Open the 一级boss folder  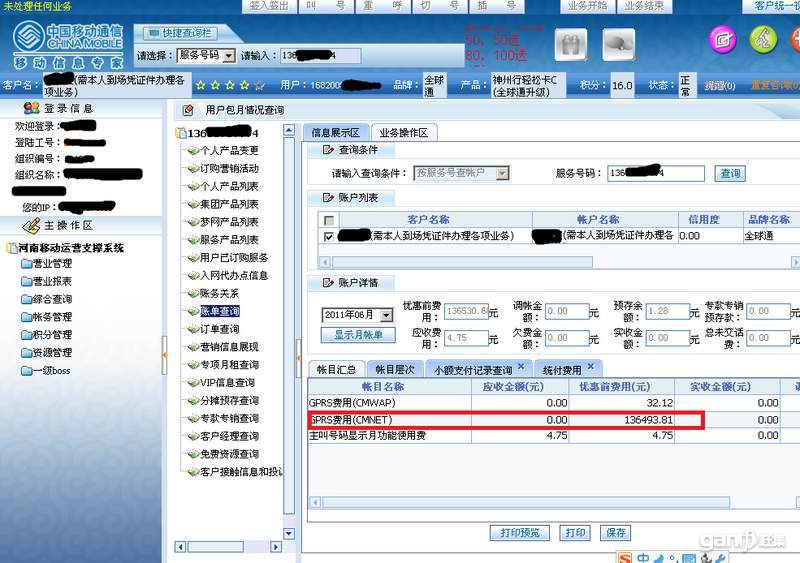[46, 371]
